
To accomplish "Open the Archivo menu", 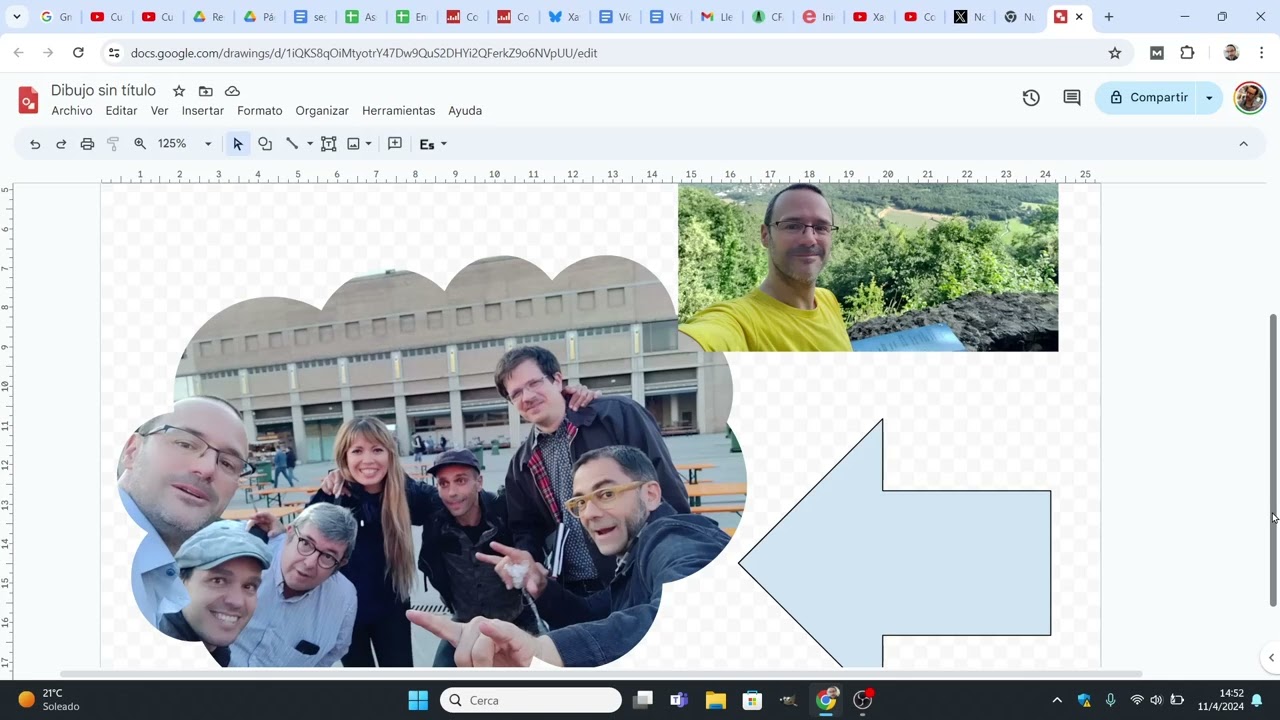I will (x=72, y=111).
